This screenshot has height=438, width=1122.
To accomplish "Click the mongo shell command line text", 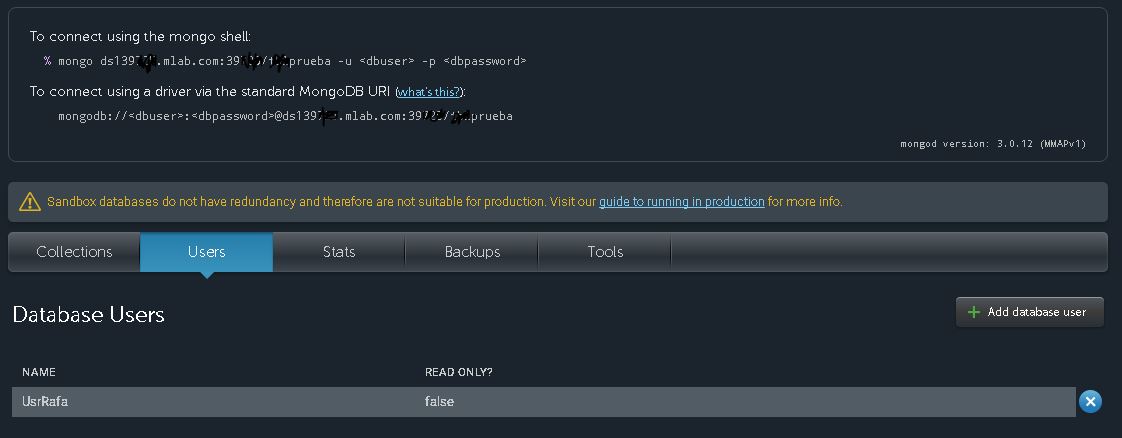I will tap(286, 62).
